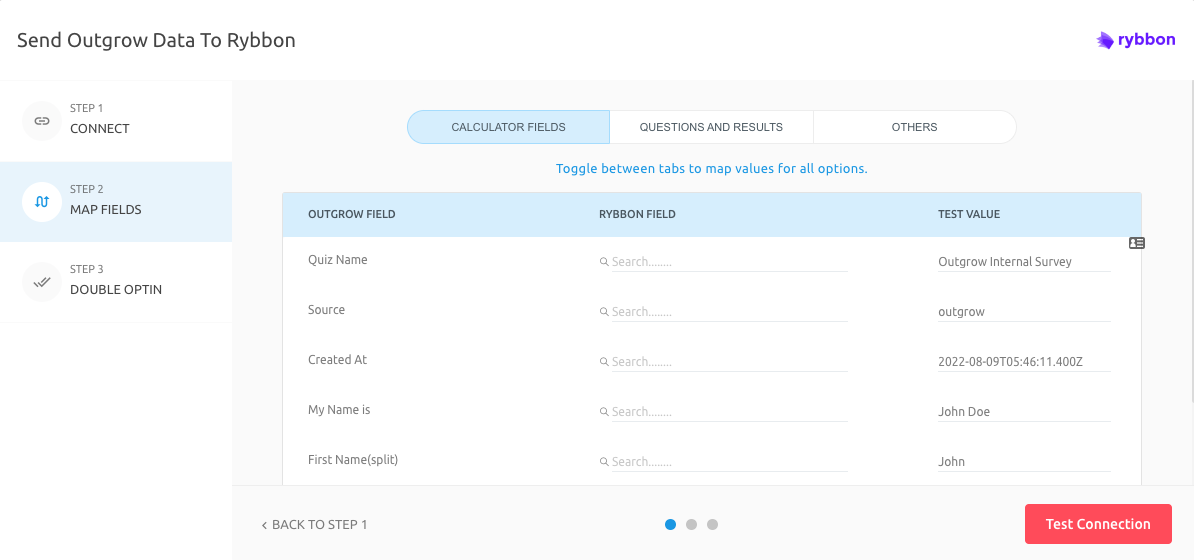This screenshot has height=560, width=1194.
Task: Focus Rybbon field search for Created At
Action: 729,362
